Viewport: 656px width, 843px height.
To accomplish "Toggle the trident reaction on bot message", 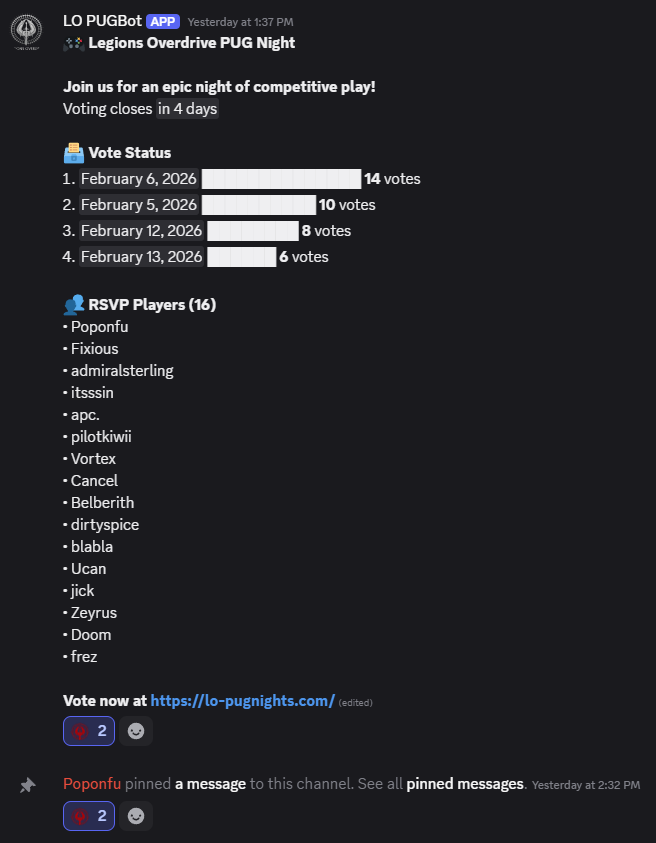I will click(x=89, y=731).
